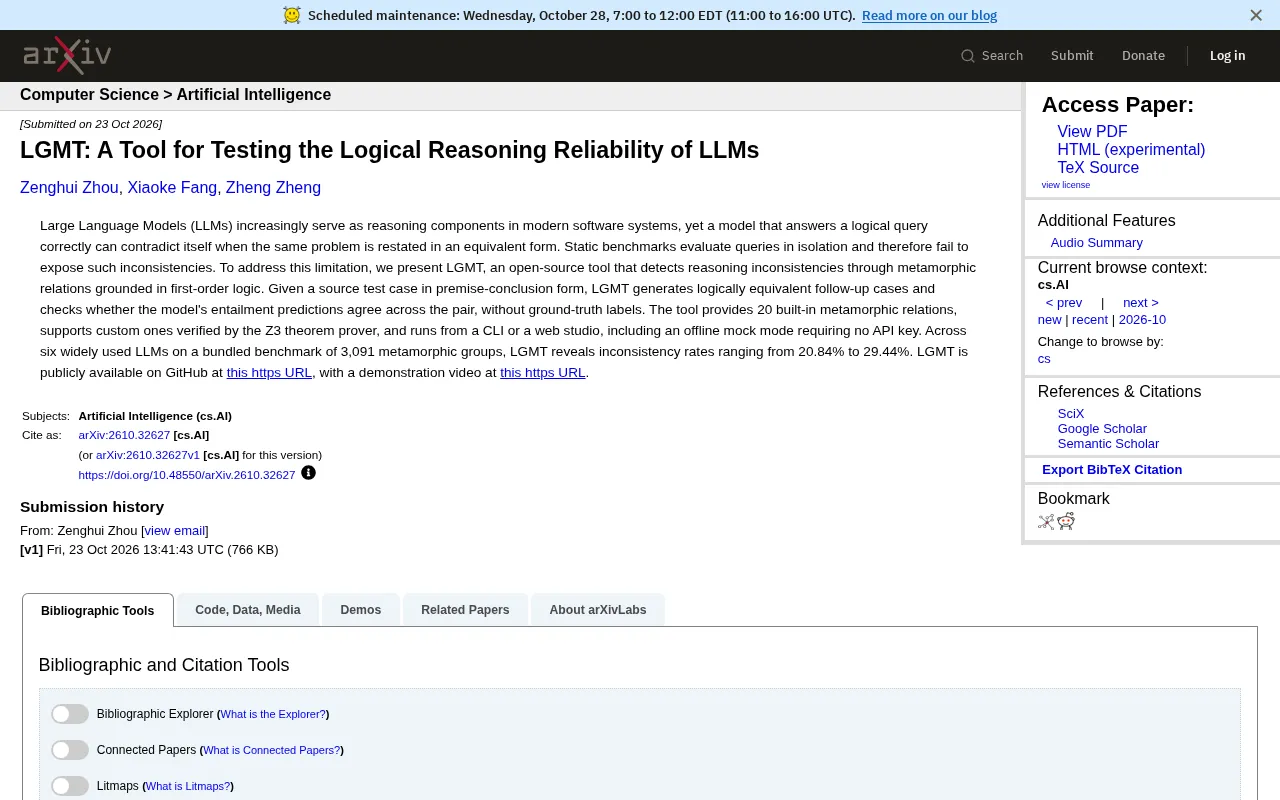Open the View PDF link

(1092, 132)
